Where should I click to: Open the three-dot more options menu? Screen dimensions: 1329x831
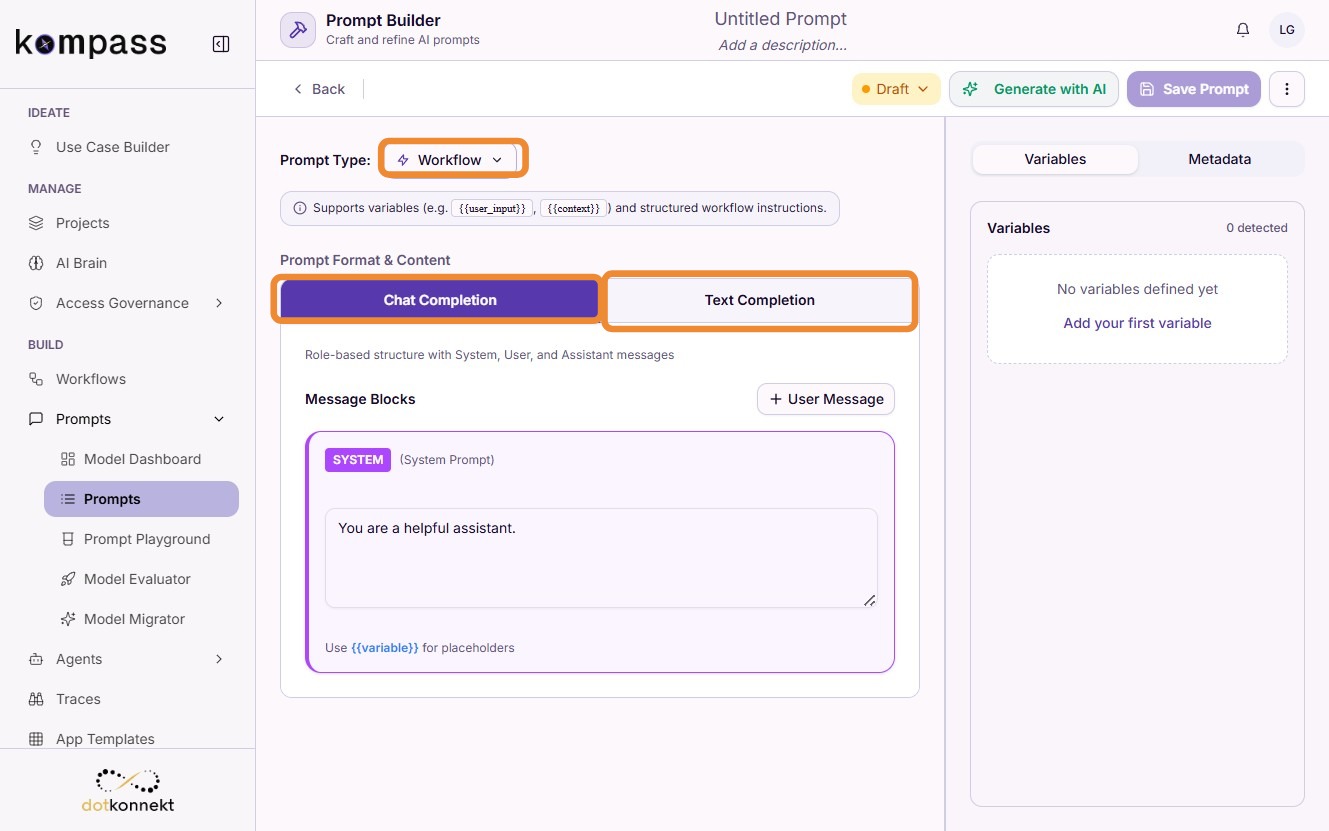pos(1287,89)
